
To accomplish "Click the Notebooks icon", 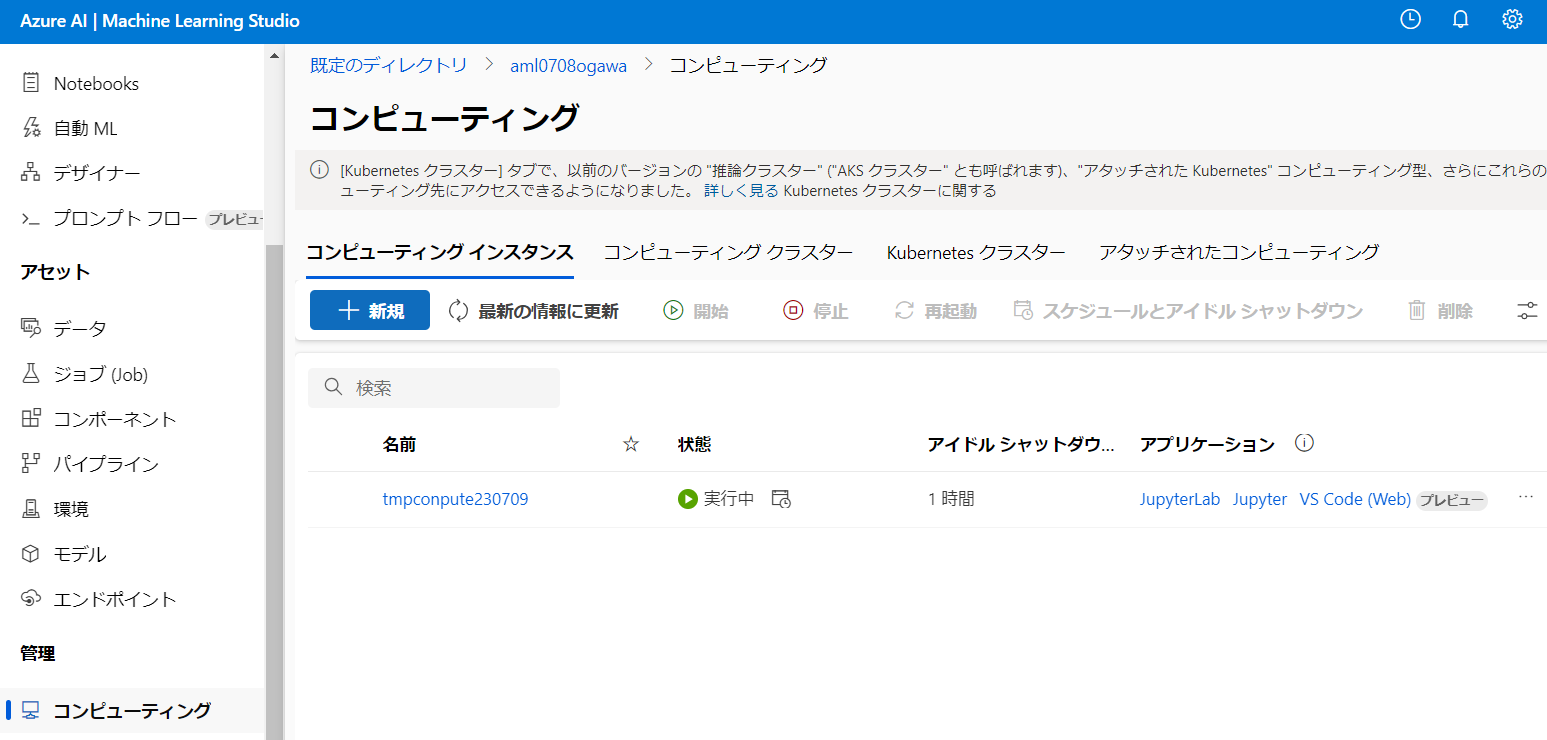I will pos(31,83).
